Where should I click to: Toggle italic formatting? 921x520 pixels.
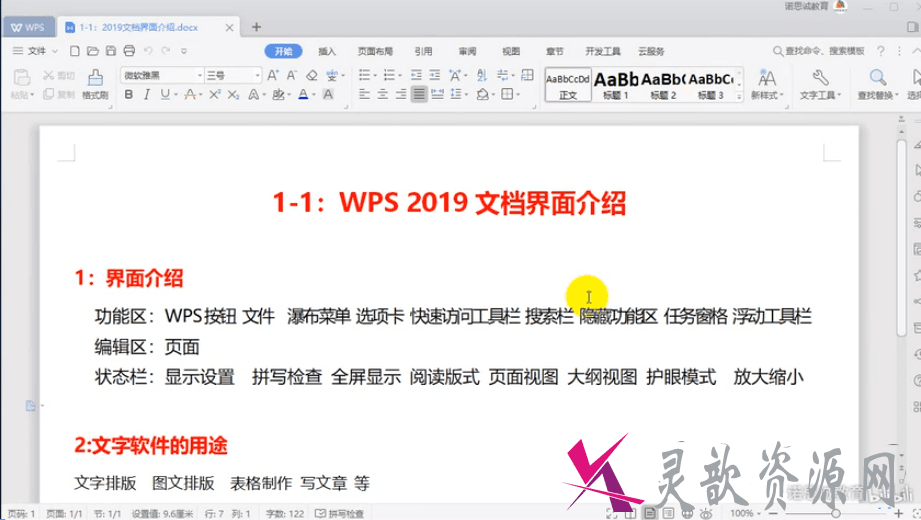pos(147,94)
